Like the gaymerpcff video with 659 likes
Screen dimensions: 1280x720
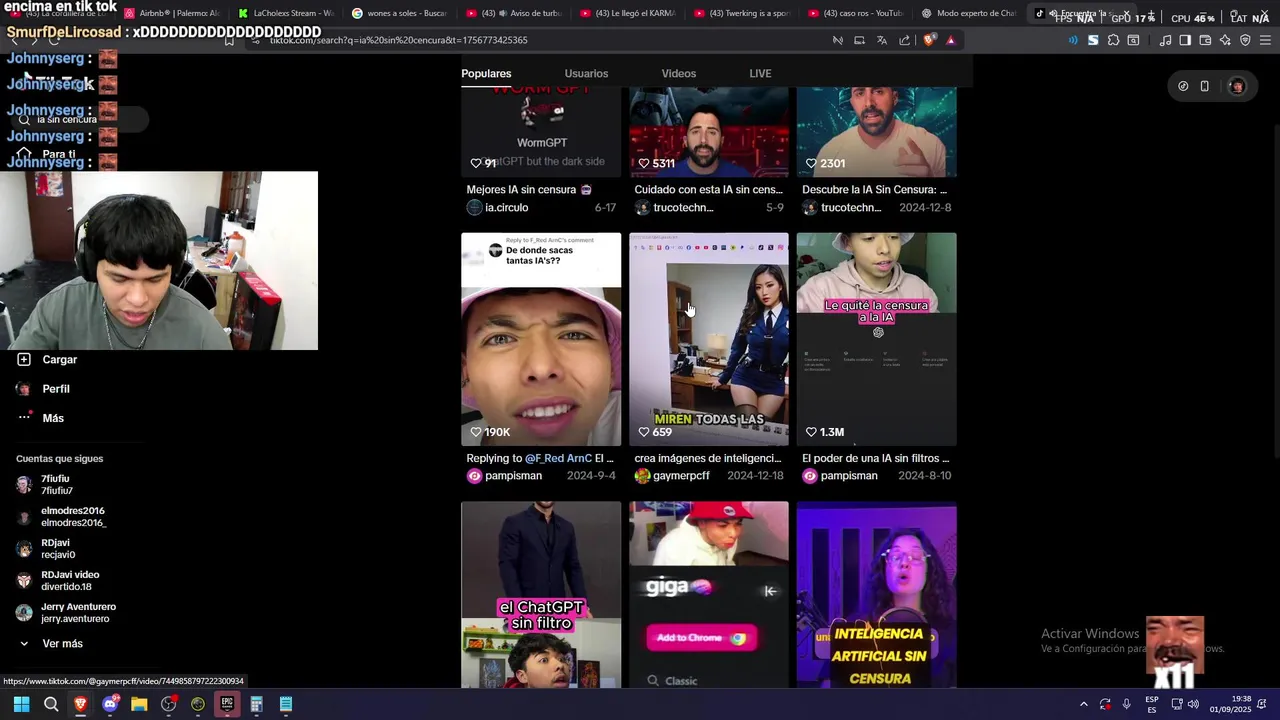point(644,432)
